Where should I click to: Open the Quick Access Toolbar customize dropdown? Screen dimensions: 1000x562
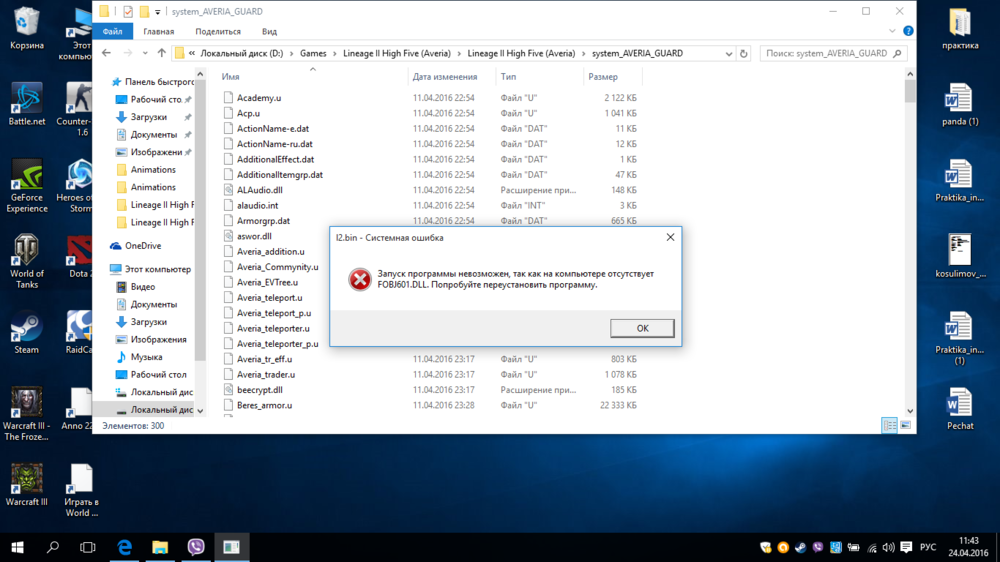158,12
